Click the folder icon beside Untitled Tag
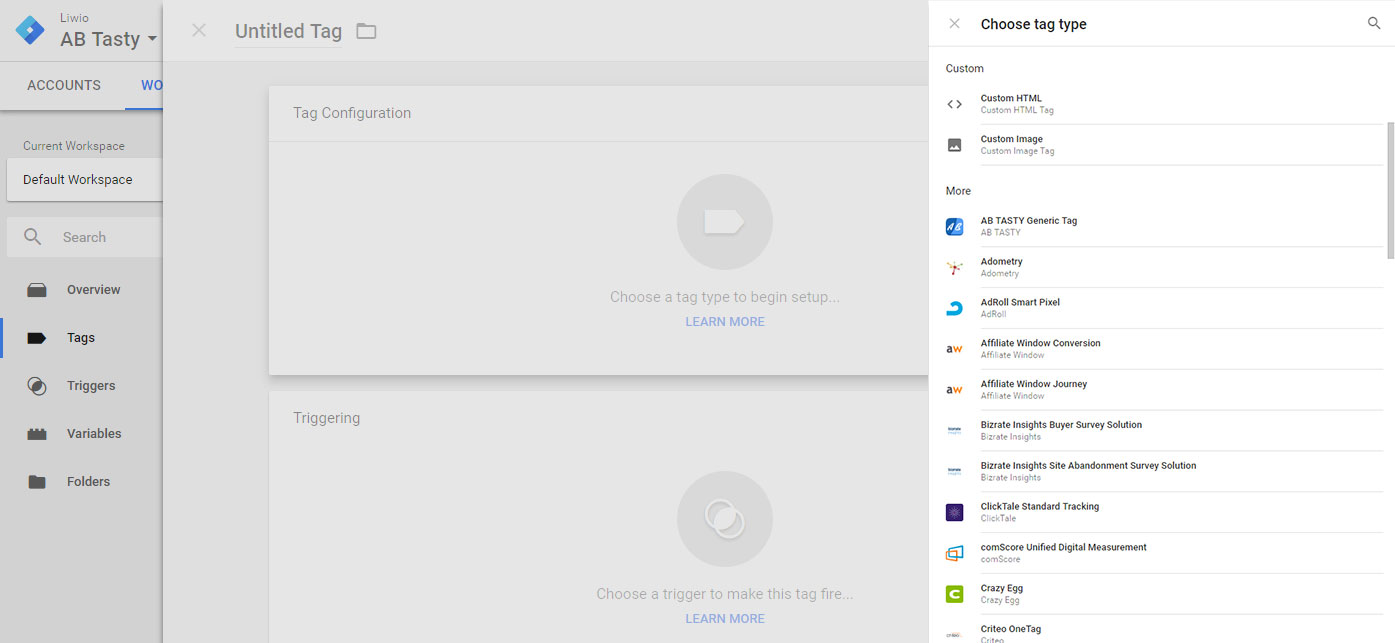Viewport: 1395px width, 643px height. (367, 31)
